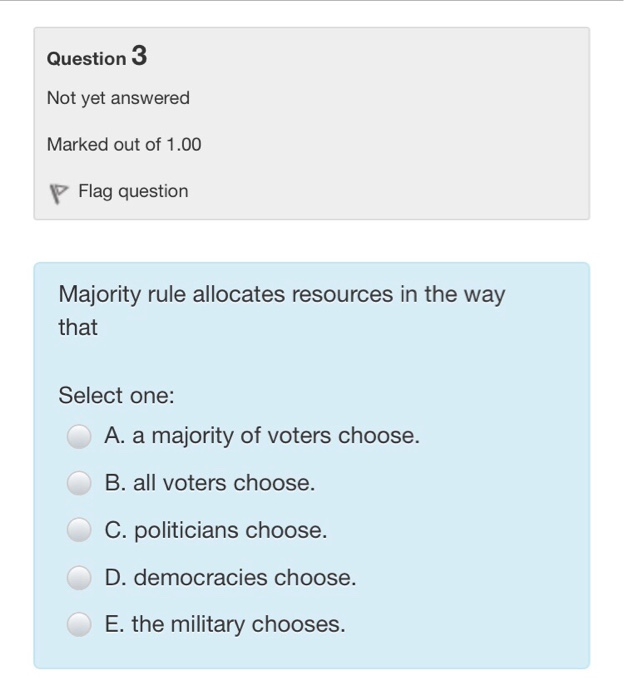Pick the radio button for option D
Viewport: 624px width, 700px height.
pyautogui.click(x=79, y=578)
